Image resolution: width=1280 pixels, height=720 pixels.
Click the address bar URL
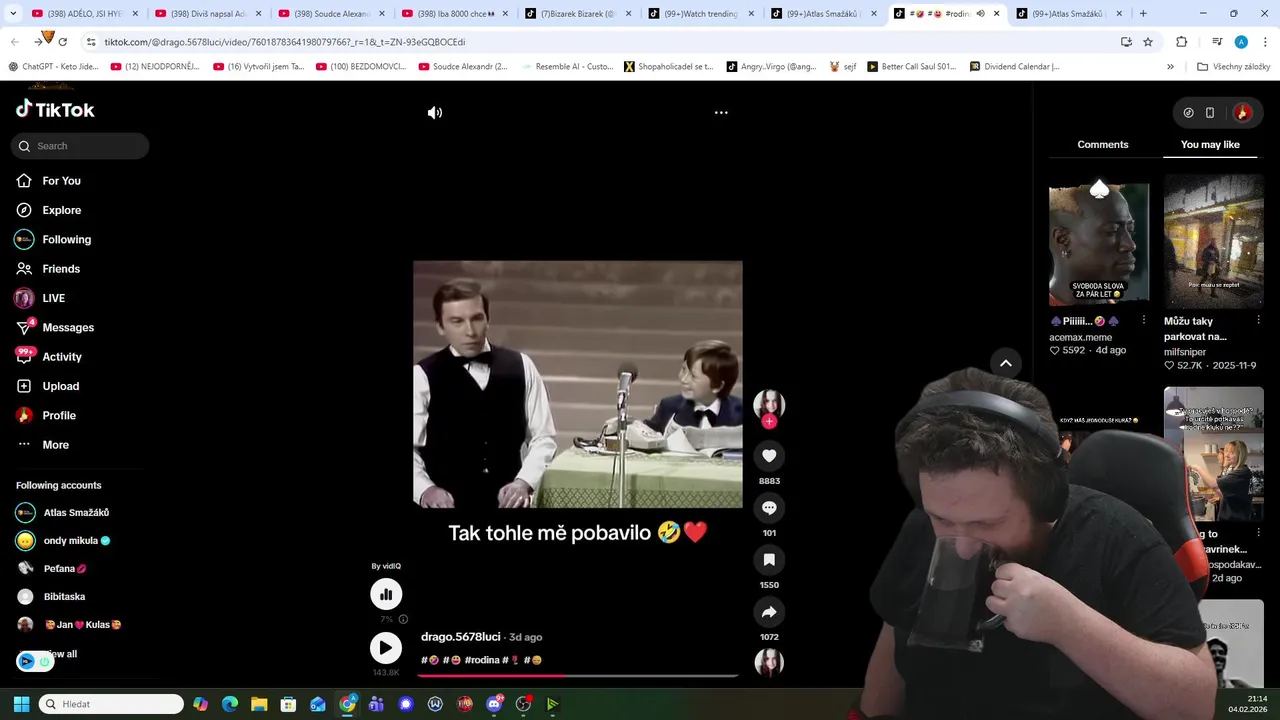pos(285,42)
